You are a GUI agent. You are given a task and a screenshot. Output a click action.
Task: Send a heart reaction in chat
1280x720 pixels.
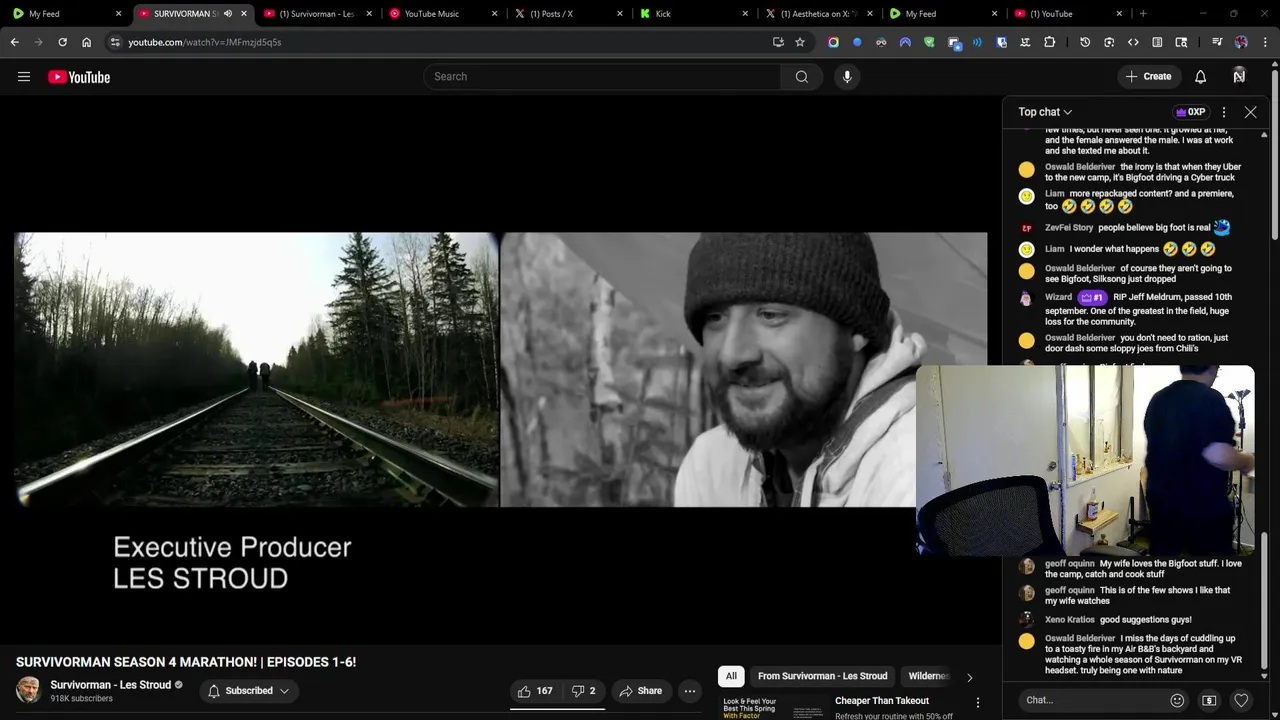pyautogui.click(x=1241, y=700)
